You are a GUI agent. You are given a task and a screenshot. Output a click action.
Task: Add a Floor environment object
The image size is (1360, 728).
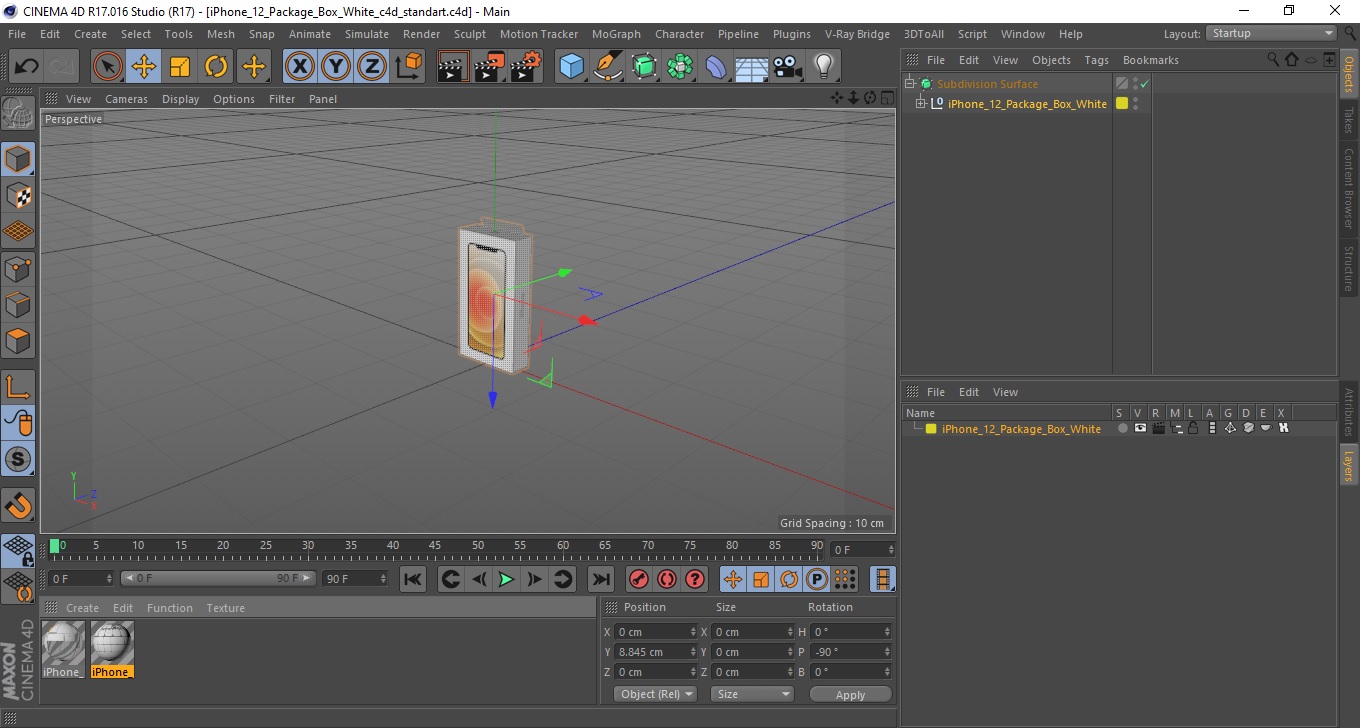tap(751, 67)
